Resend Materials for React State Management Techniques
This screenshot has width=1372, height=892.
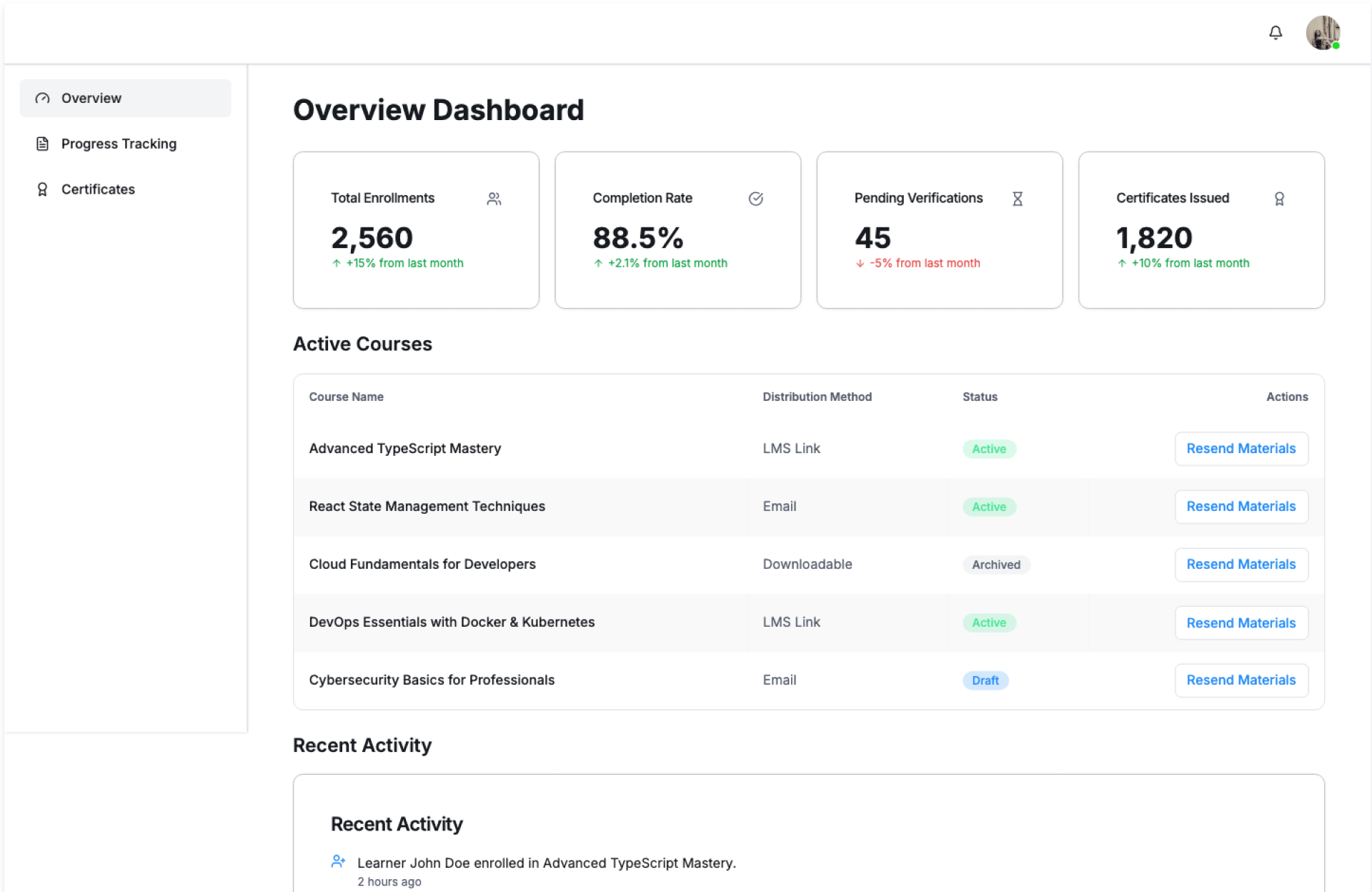(1241, 507)
